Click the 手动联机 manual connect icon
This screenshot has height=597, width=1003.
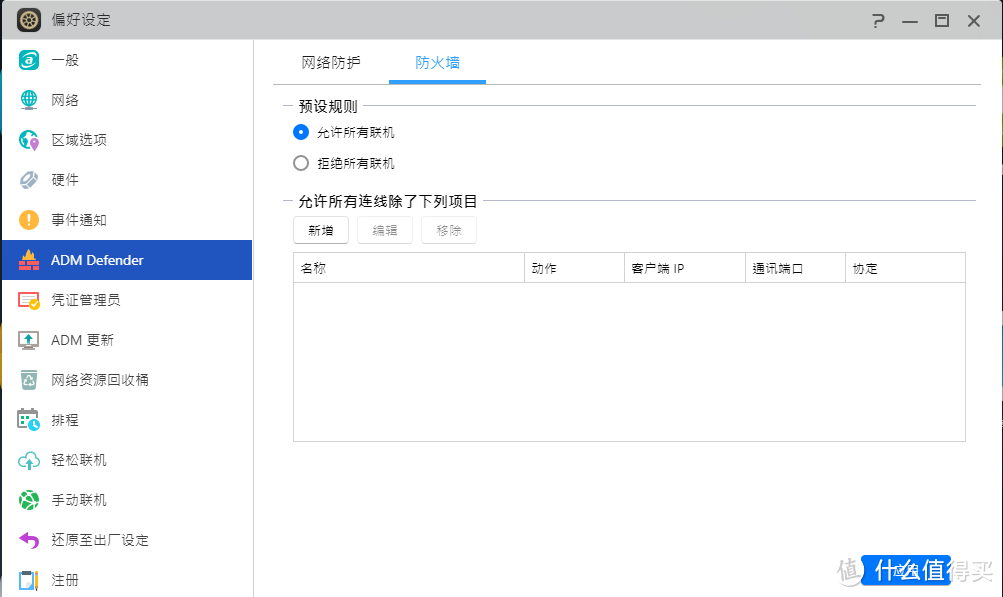point(29,500)
